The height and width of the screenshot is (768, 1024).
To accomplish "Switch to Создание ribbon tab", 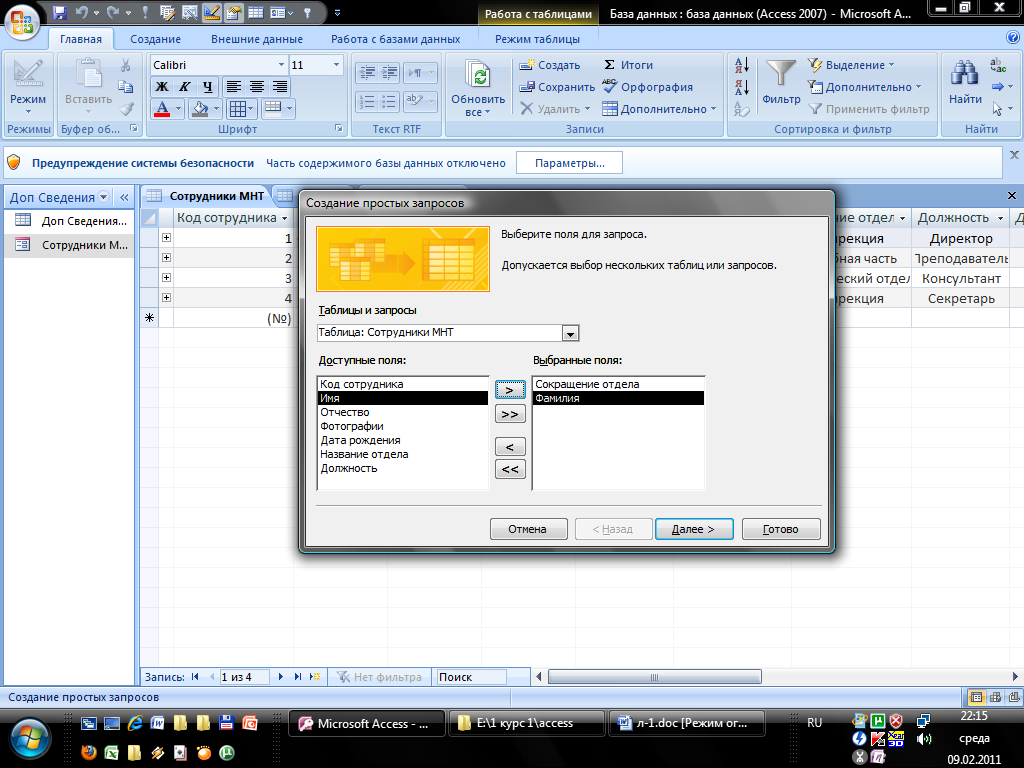I will click(155, 39).
